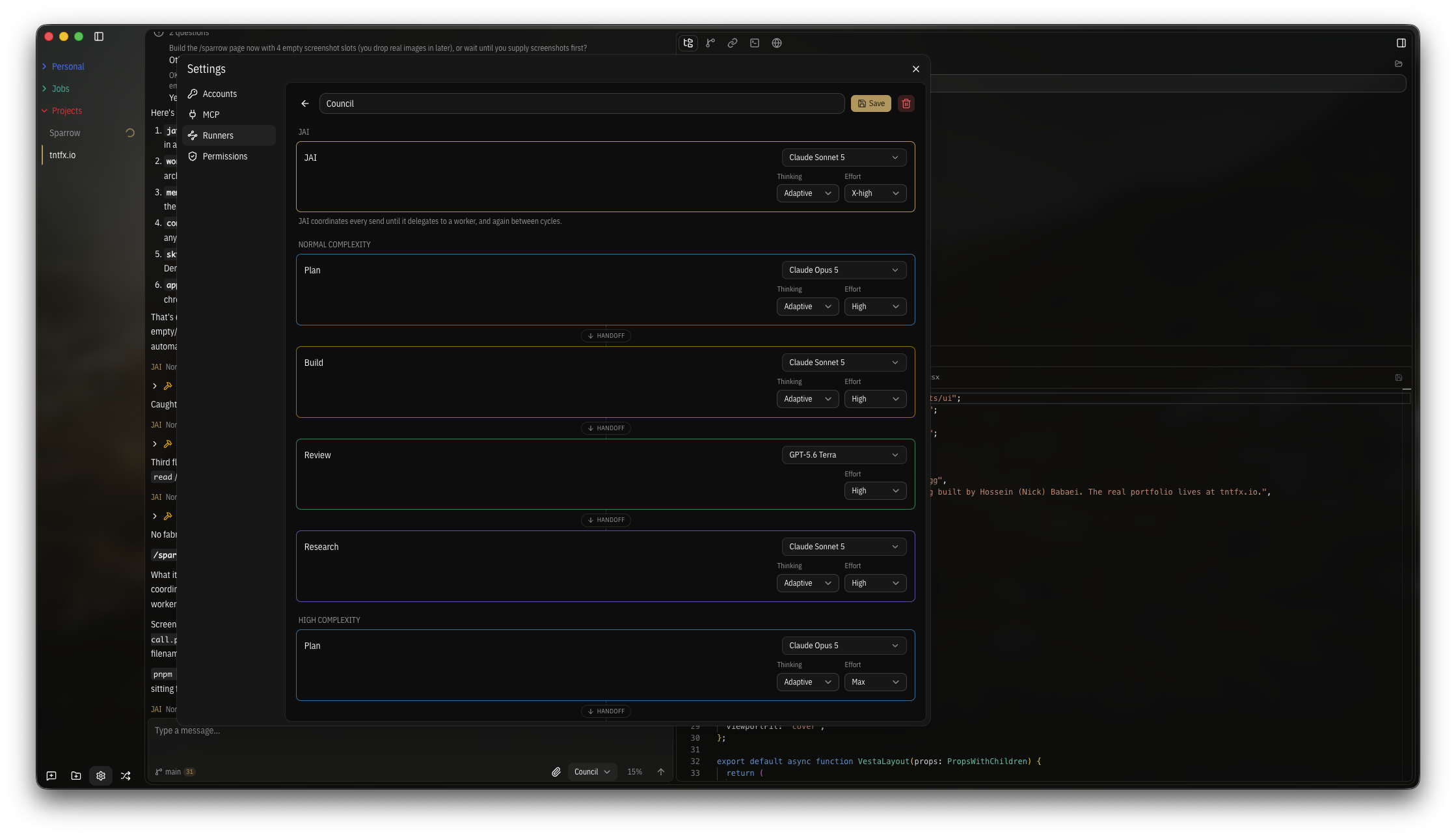Image resolution: width=1456 pixels, height=837 pixels.
Task: Click the wrench icon above 'Third fl'
Action: (168, 444)
